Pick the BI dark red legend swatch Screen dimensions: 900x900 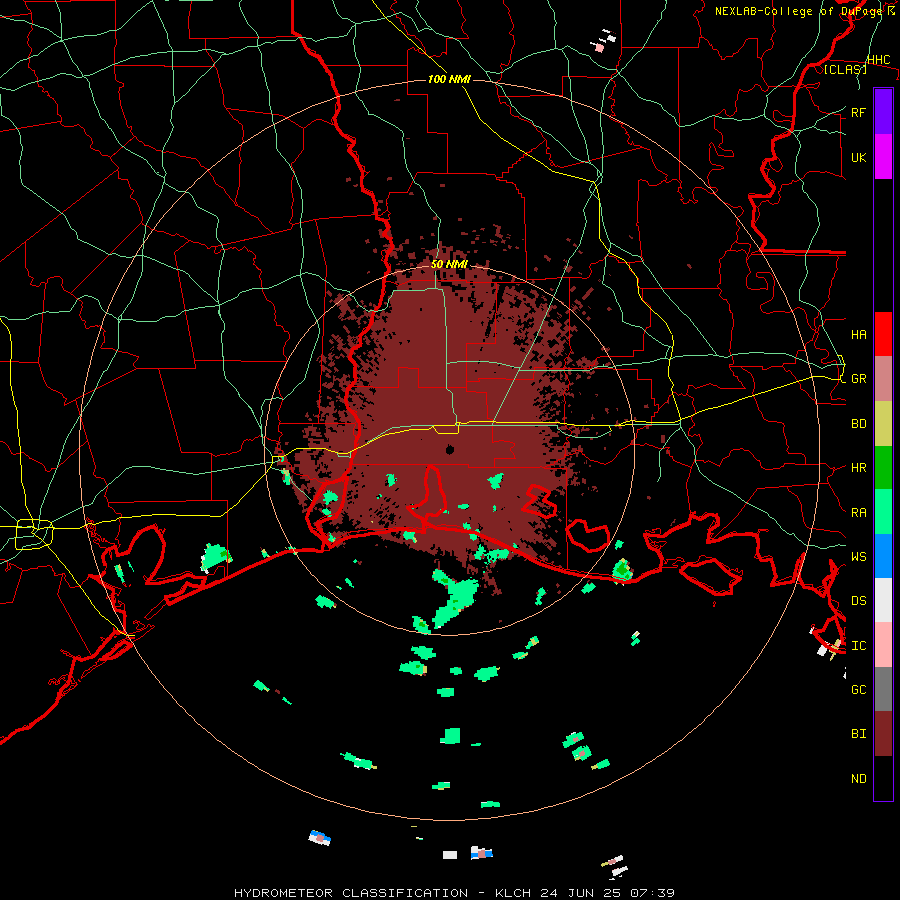883,734
